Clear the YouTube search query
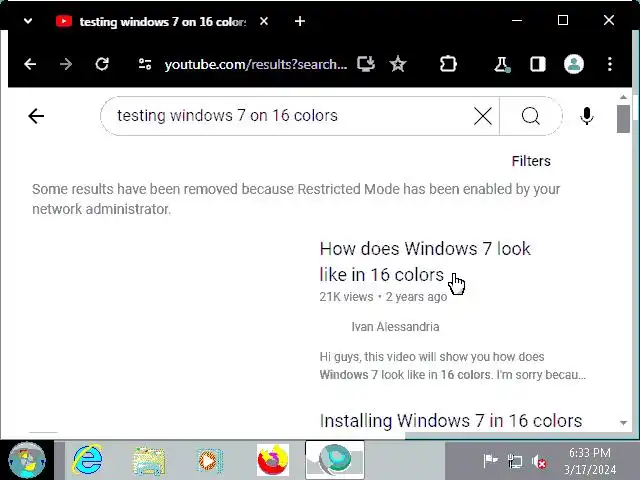 pyautogui.click(x=482, y=116)
